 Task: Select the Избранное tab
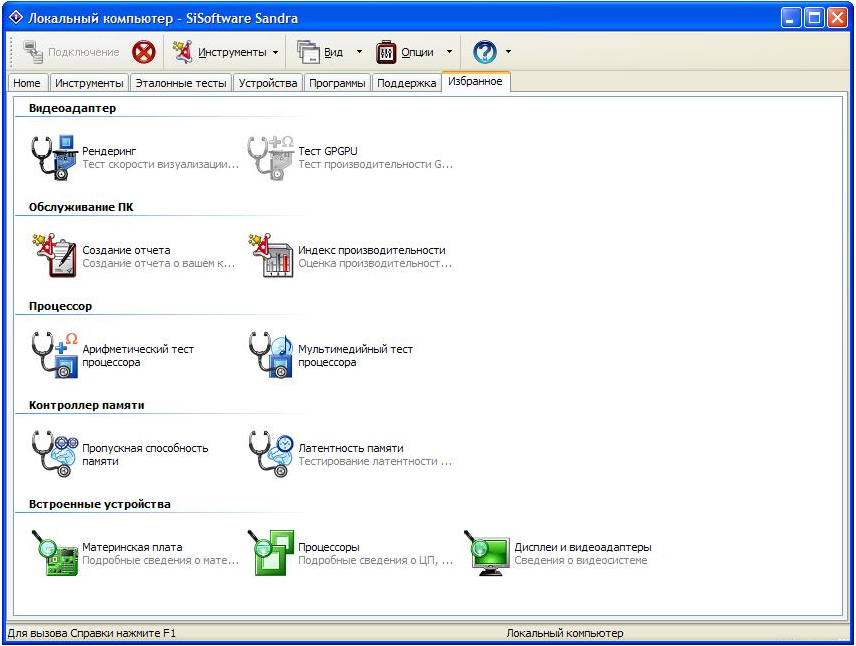click(x=475, y=81)
